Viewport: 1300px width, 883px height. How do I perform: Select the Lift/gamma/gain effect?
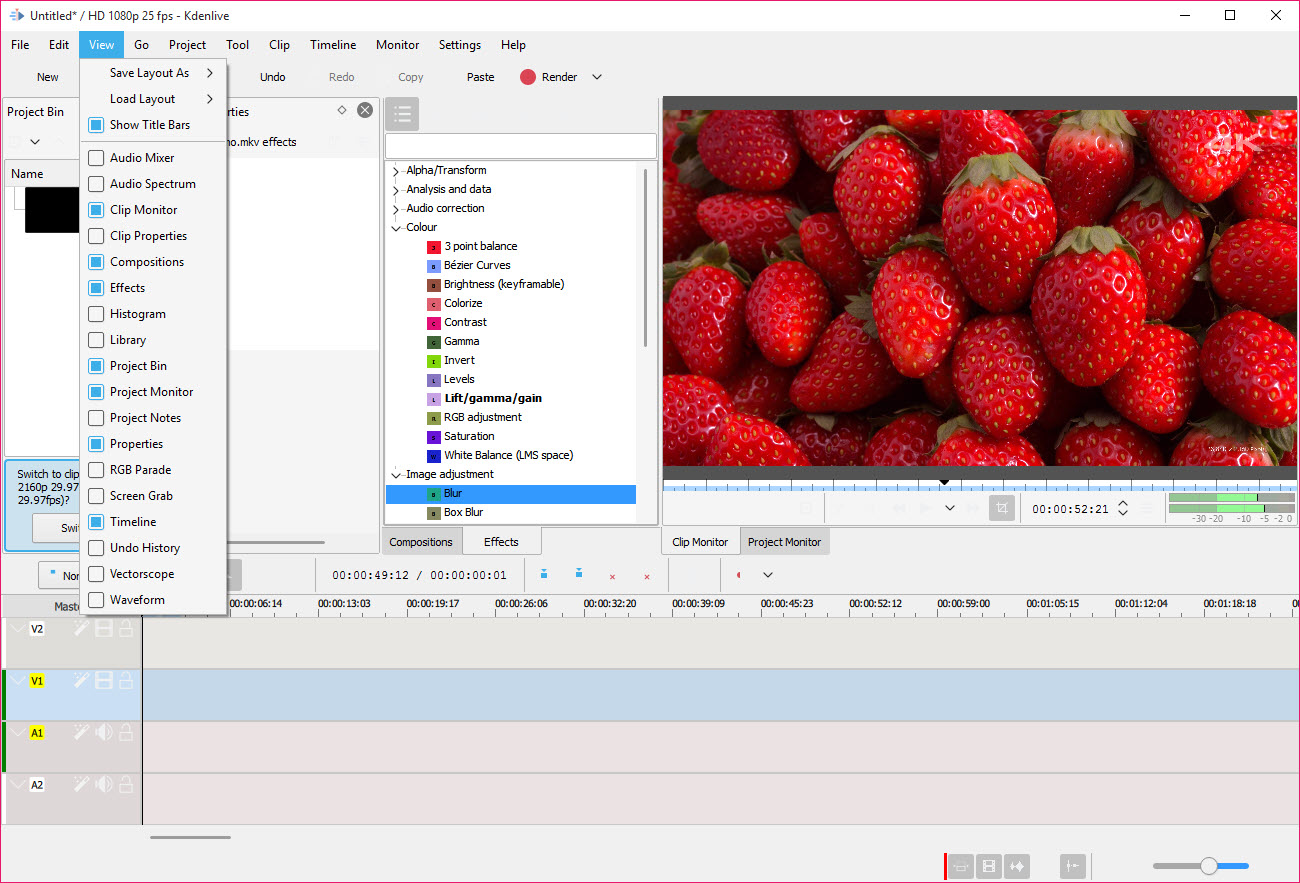click(x=493, y=398)
